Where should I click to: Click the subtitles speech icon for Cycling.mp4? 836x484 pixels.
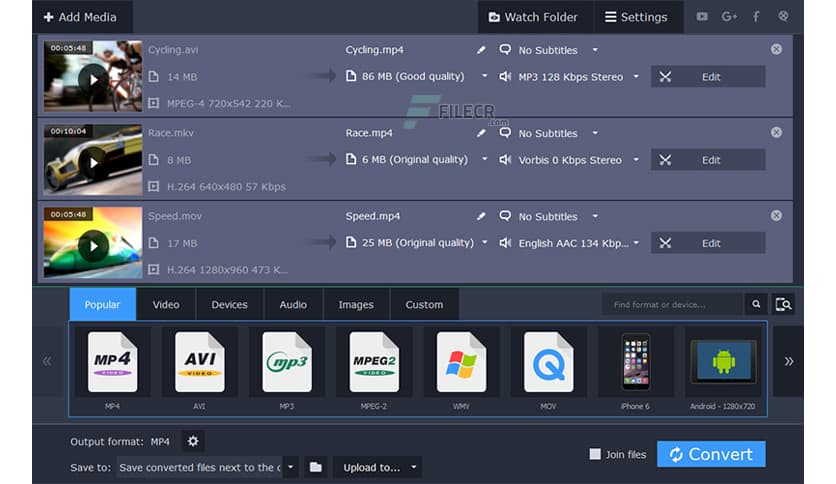505,50
